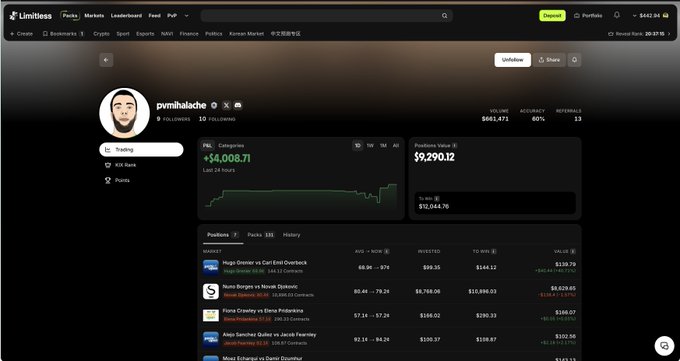
Task: Open Bookmarks
Action: tap(63, 34)
